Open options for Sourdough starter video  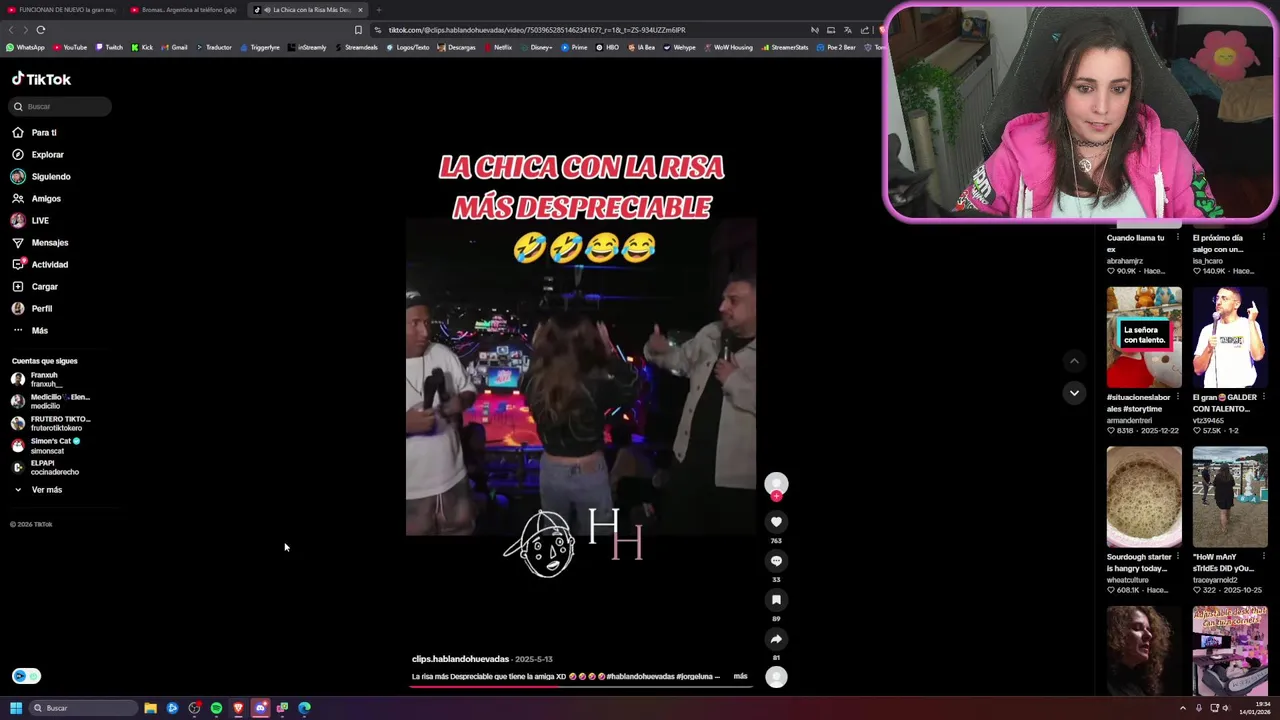coord(1177,557)
